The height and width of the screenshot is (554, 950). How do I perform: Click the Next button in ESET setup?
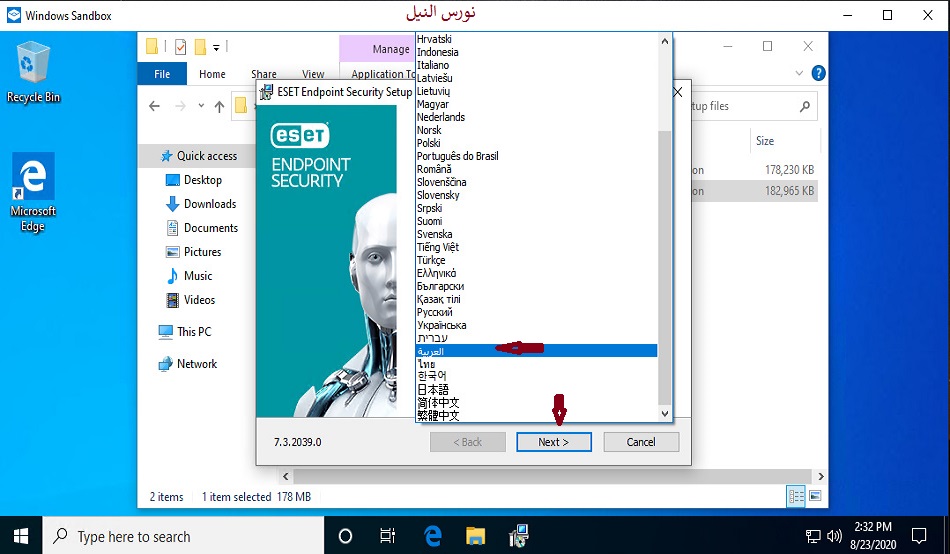point(553,442)
